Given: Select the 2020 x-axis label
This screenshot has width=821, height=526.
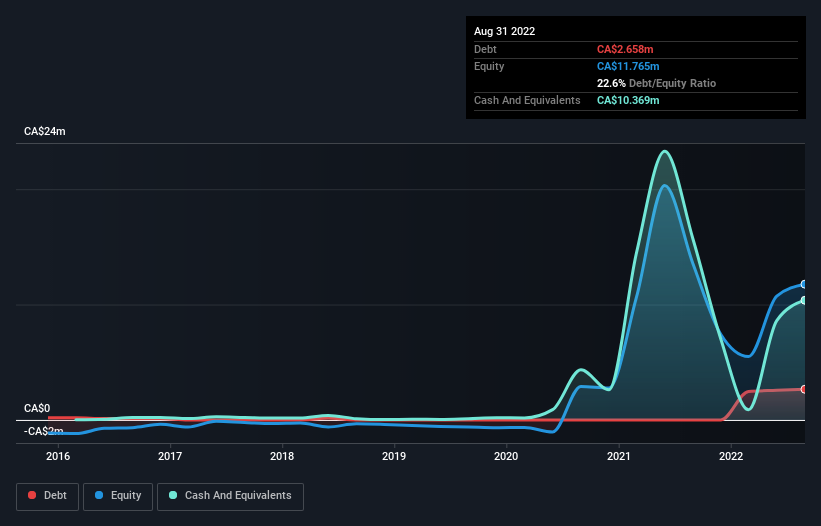Looking at the screenshot, I should pyautogui.click(x=506, y=456).
